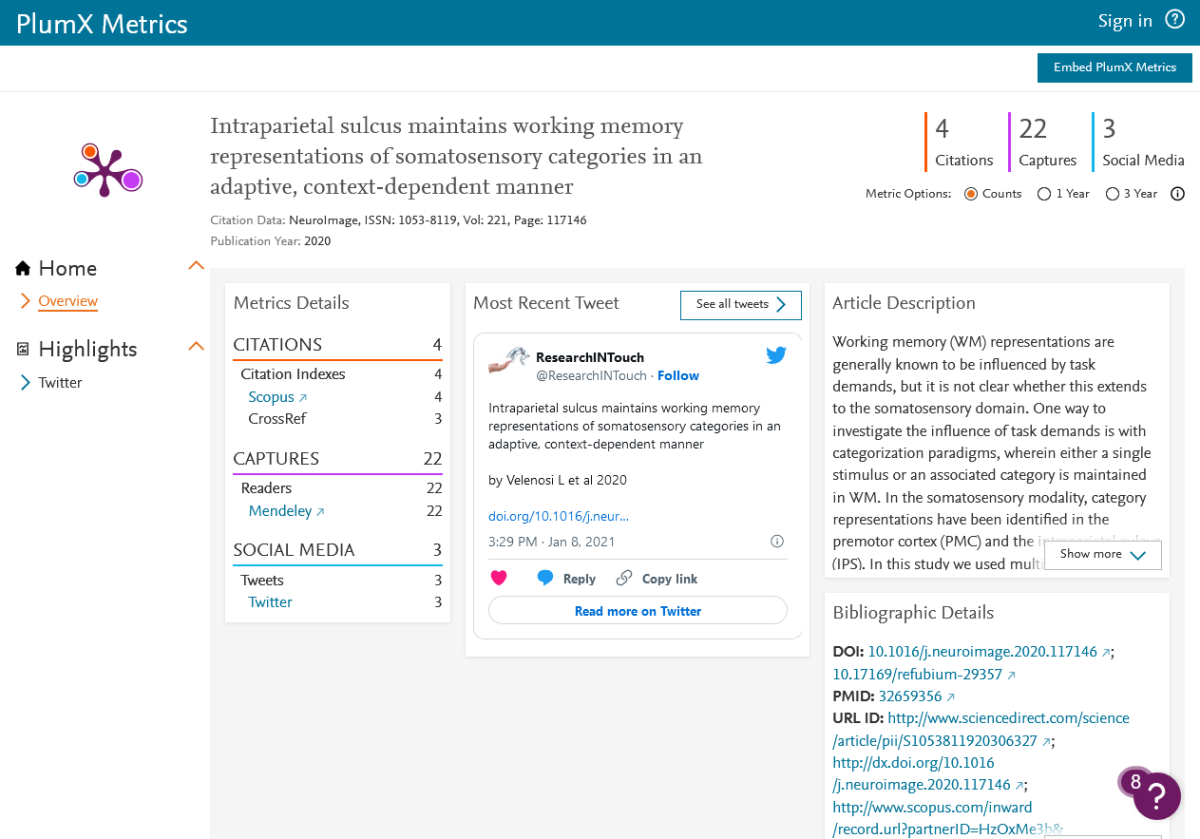
Task: Select the 1 Year metric option
Action: point(1044,194)
